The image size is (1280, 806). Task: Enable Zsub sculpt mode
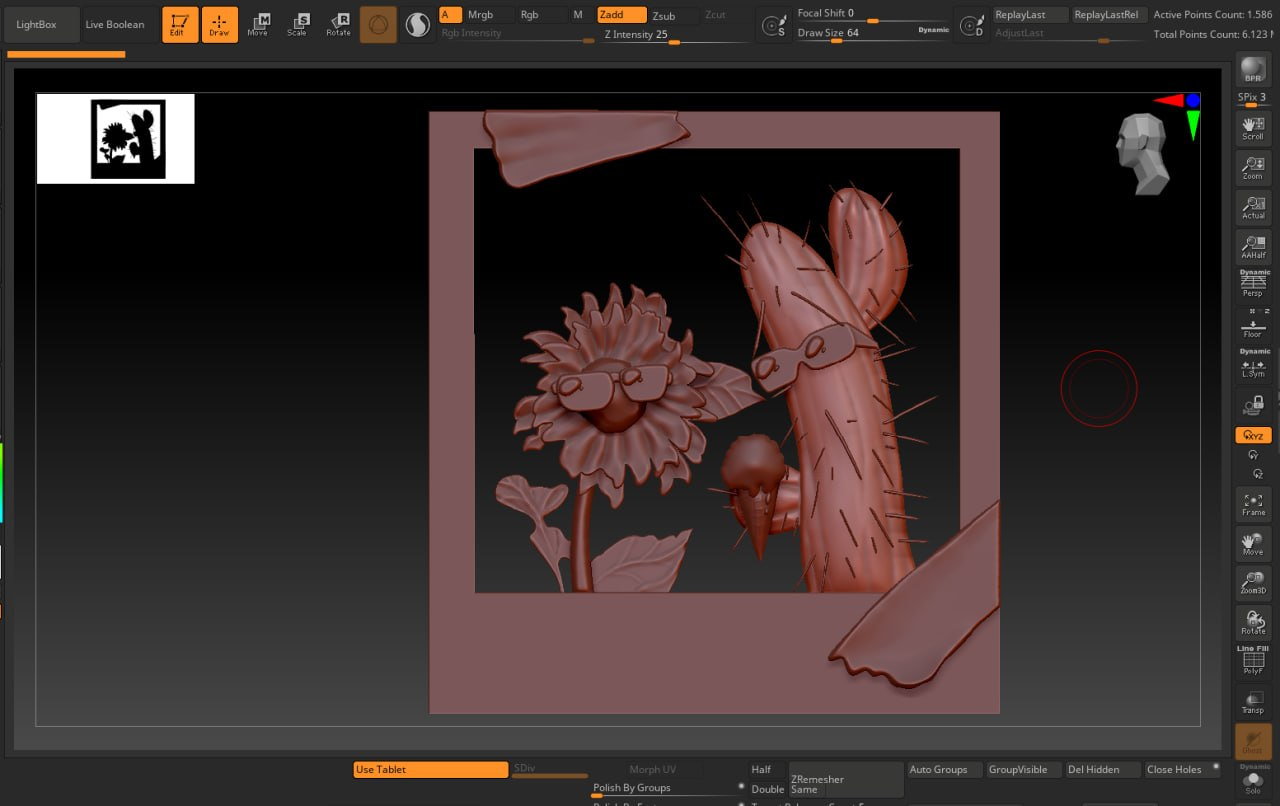674,15
